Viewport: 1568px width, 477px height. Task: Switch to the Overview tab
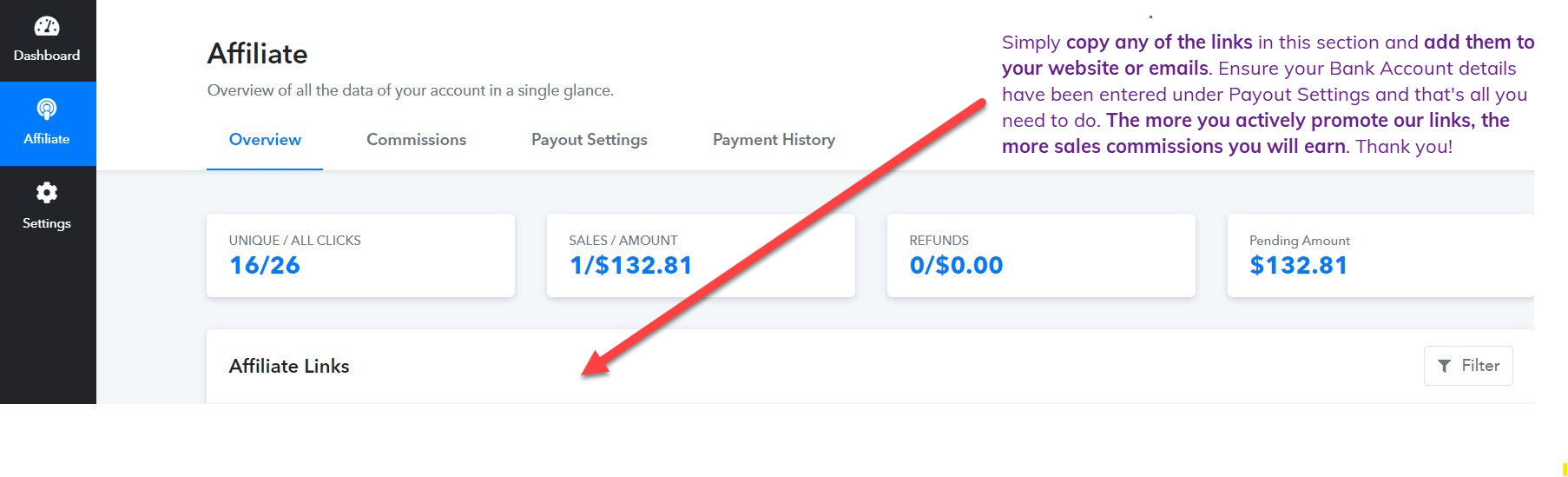point(265,140)
